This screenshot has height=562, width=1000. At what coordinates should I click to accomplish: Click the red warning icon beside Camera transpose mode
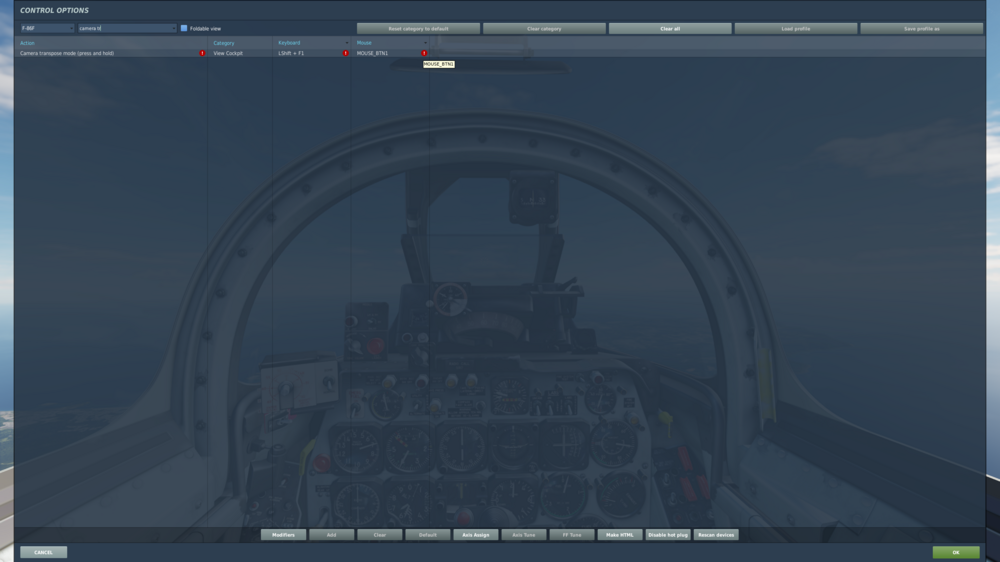click(x=202, y=54)
